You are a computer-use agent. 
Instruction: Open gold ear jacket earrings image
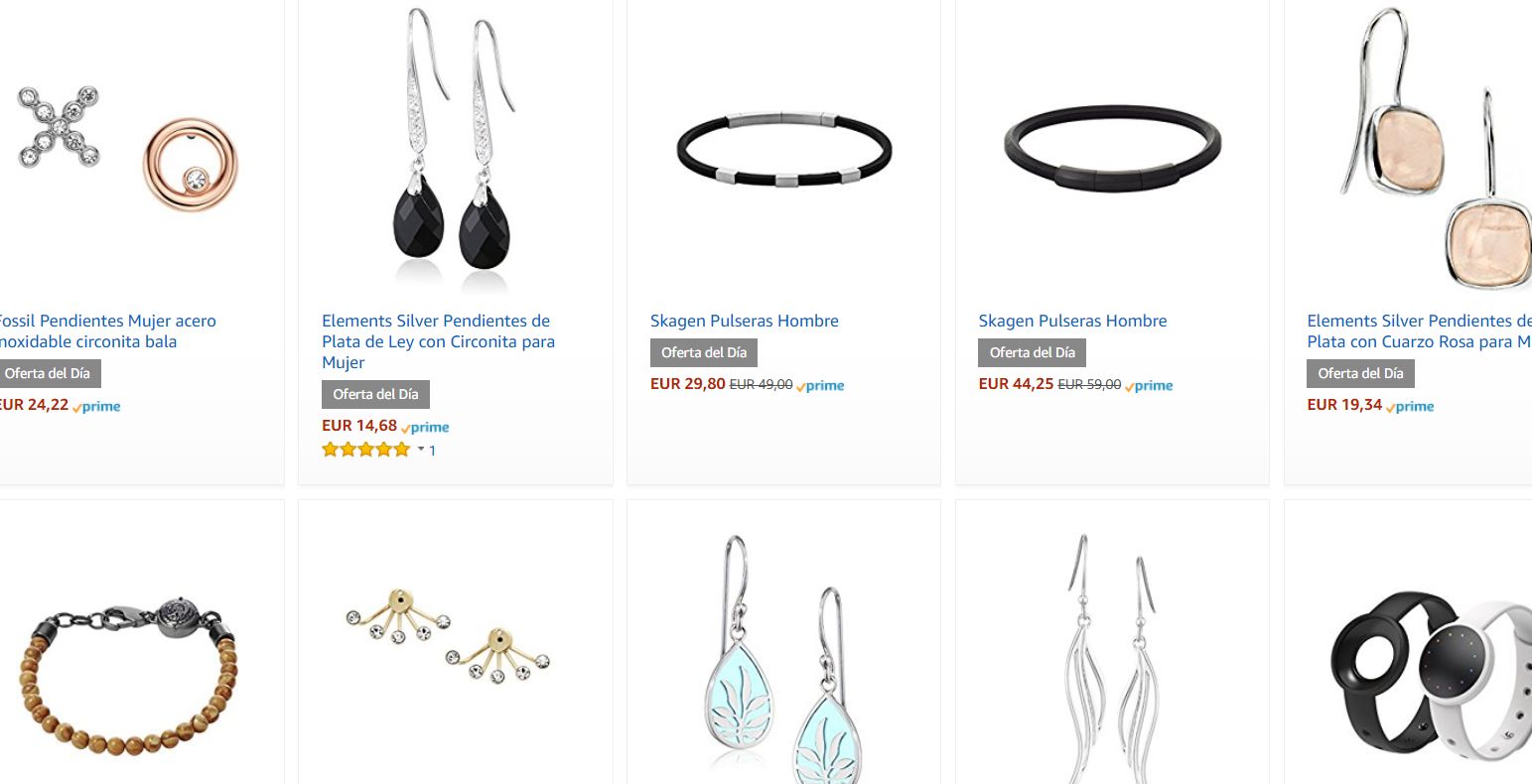(x=448, y=631)
